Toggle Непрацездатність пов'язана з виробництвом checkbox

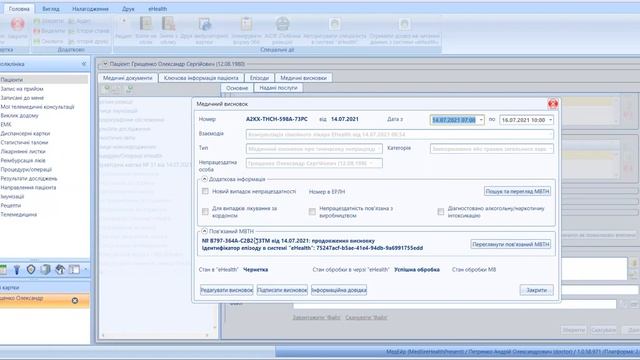(x=312, y=211)
